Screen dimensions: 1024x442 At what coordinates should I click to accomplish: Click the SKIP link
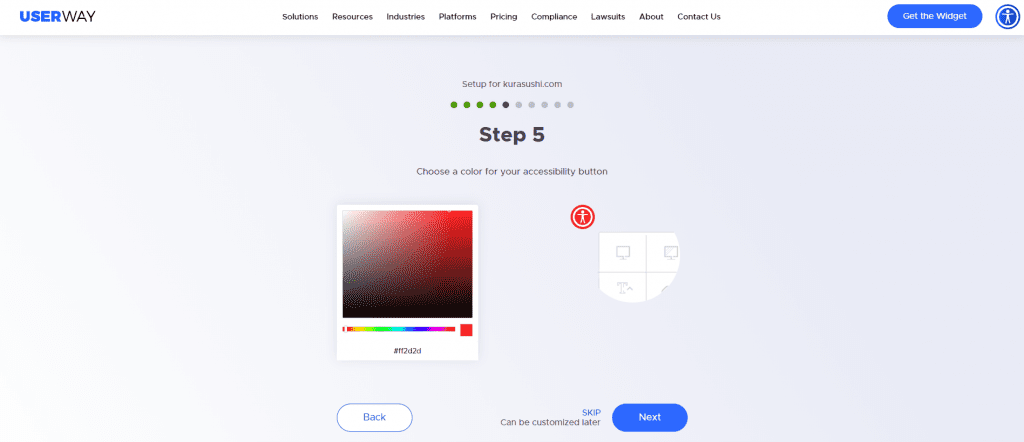click(x=591, y=413)
